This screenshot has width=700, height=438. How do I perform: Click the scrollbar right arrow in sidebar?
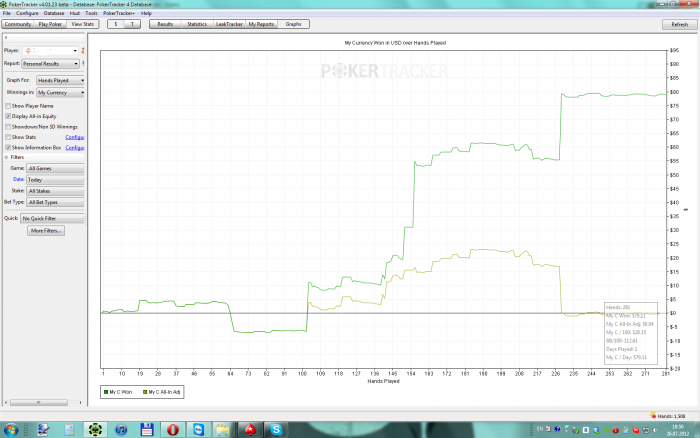80,403
